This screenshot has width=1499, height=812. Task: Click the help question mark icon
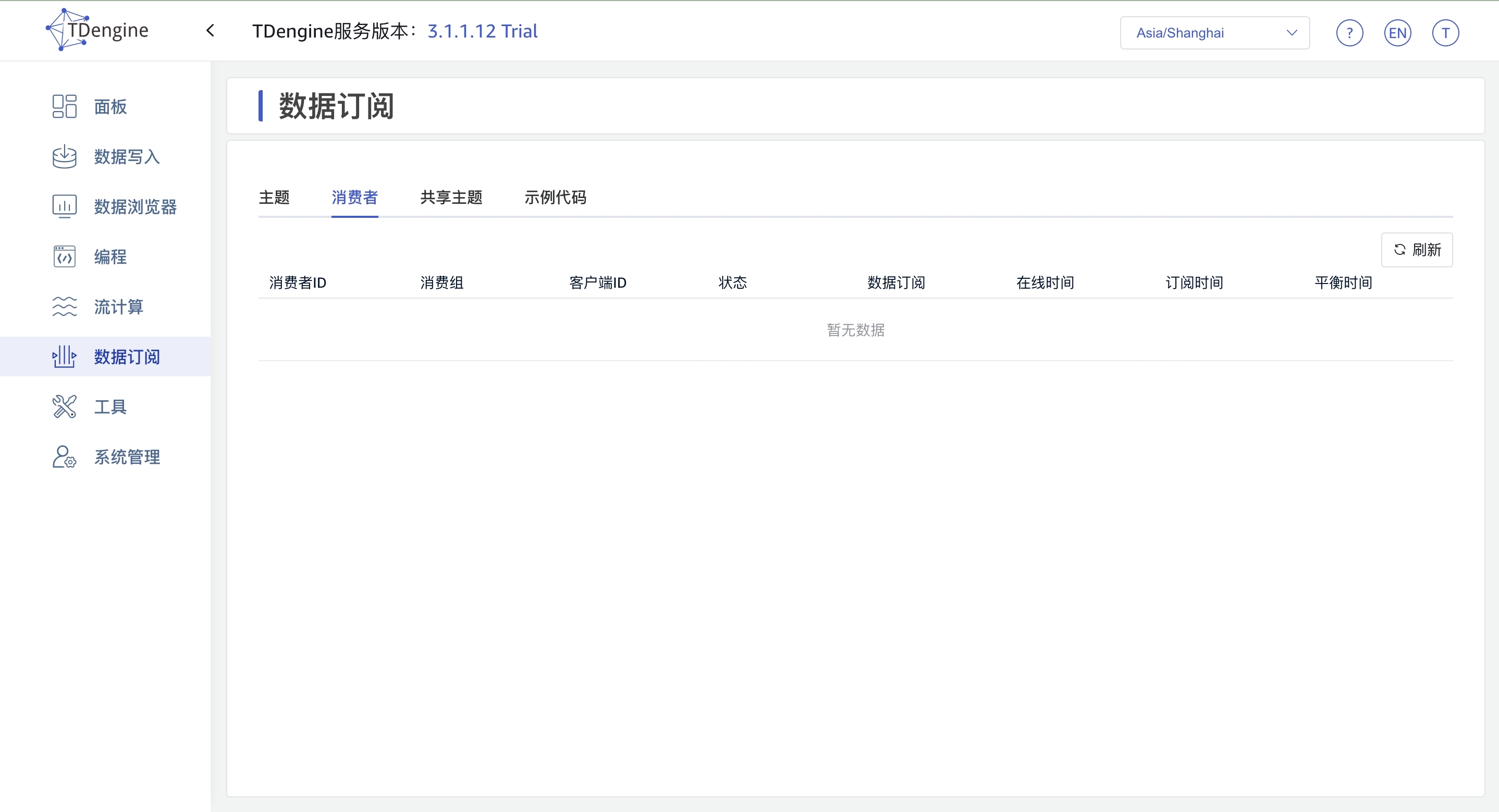pos(1349,33)
